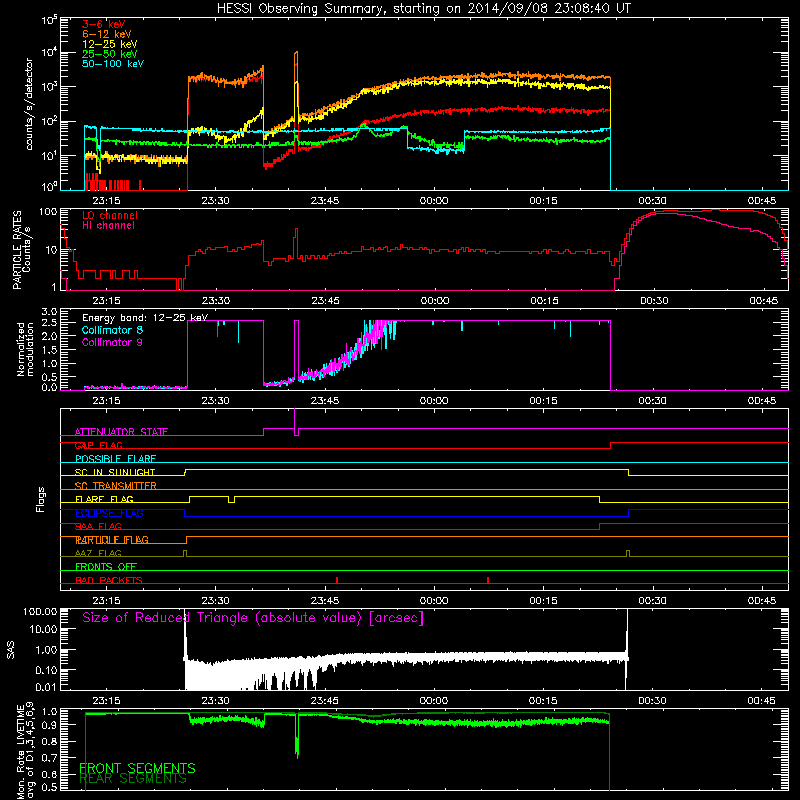Viewport: 800px width, 800px height.
Task: Select the cyan 50-100 keV legend entry
Action: [113, 64]
